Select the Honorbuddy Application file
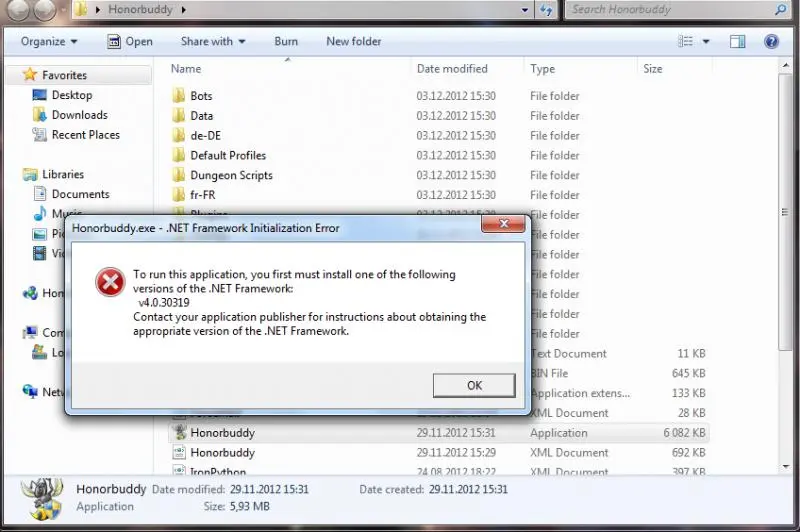 439,433
